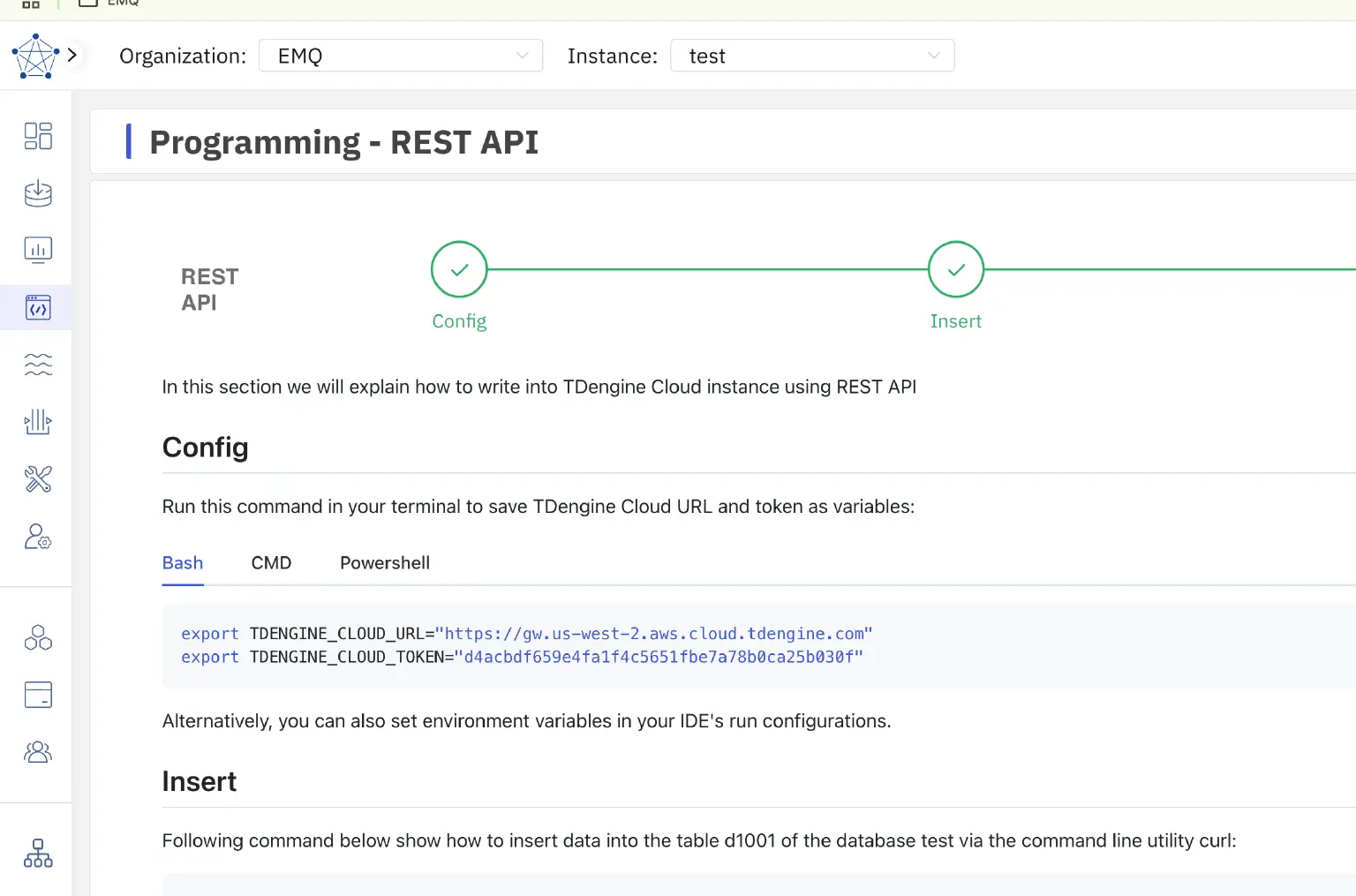Select the Programming code window icon

pos(38,308)
